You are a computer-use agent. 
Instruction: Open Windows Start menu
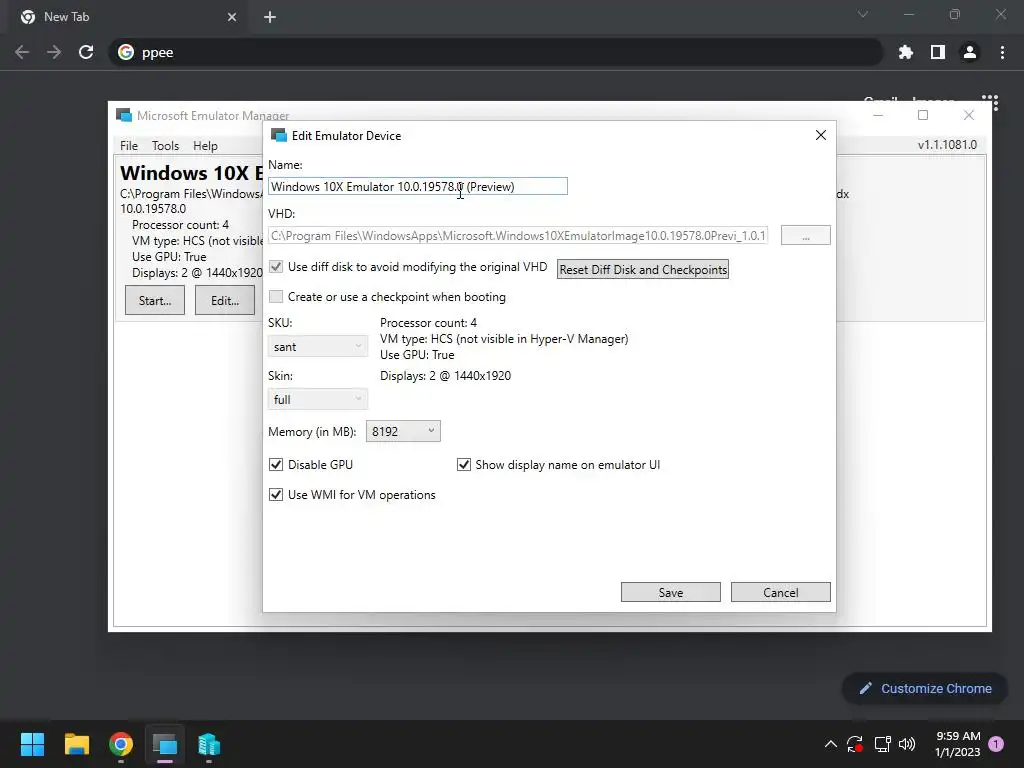[32, 744]
